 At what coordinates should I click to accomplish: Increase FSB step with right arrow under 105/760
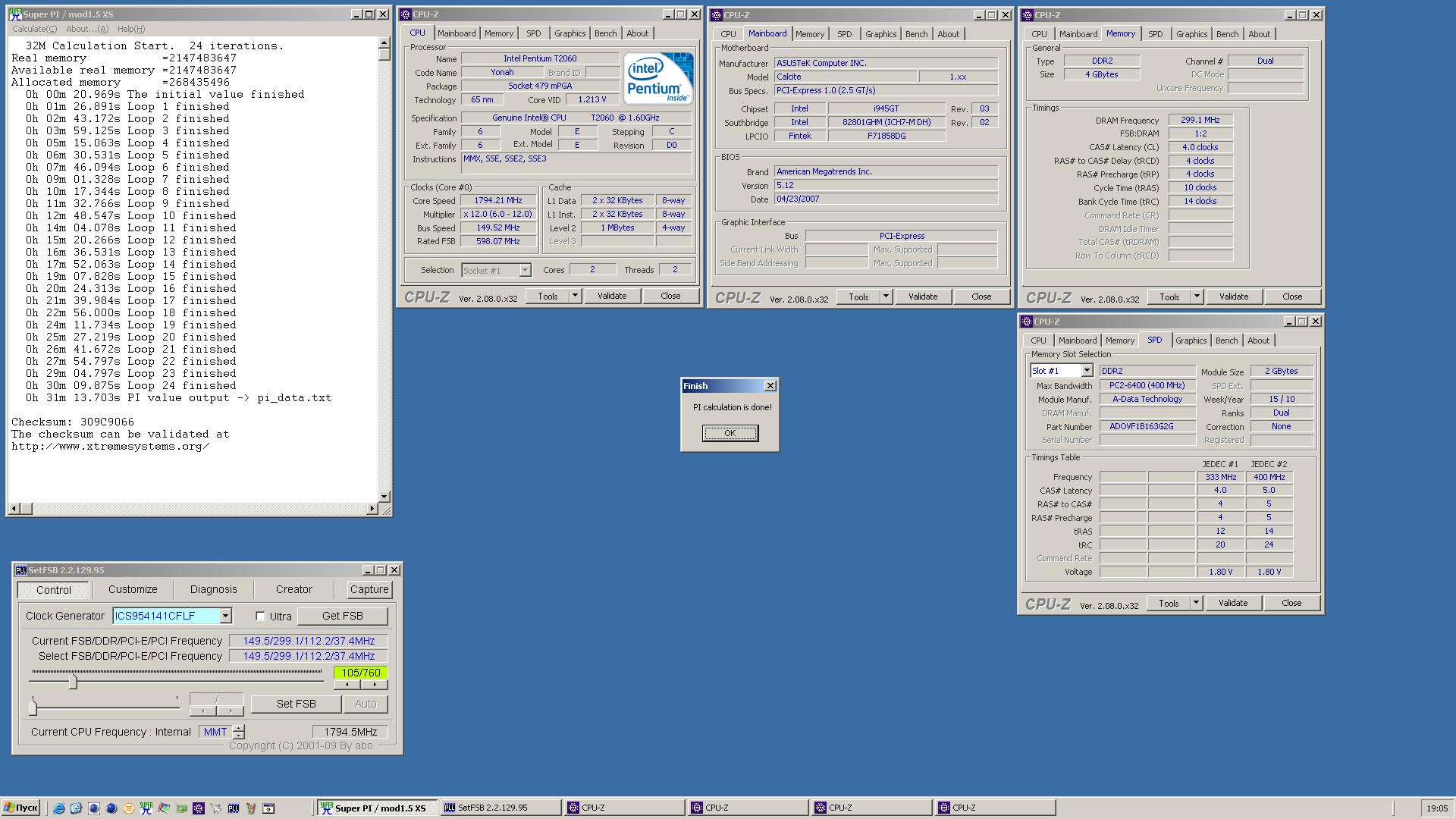375,685
